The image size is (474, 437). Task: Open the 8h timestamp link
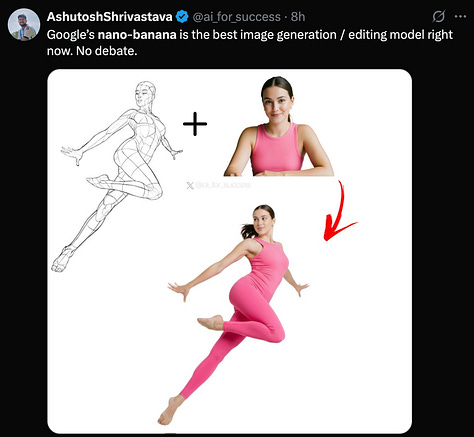(298, 17)
